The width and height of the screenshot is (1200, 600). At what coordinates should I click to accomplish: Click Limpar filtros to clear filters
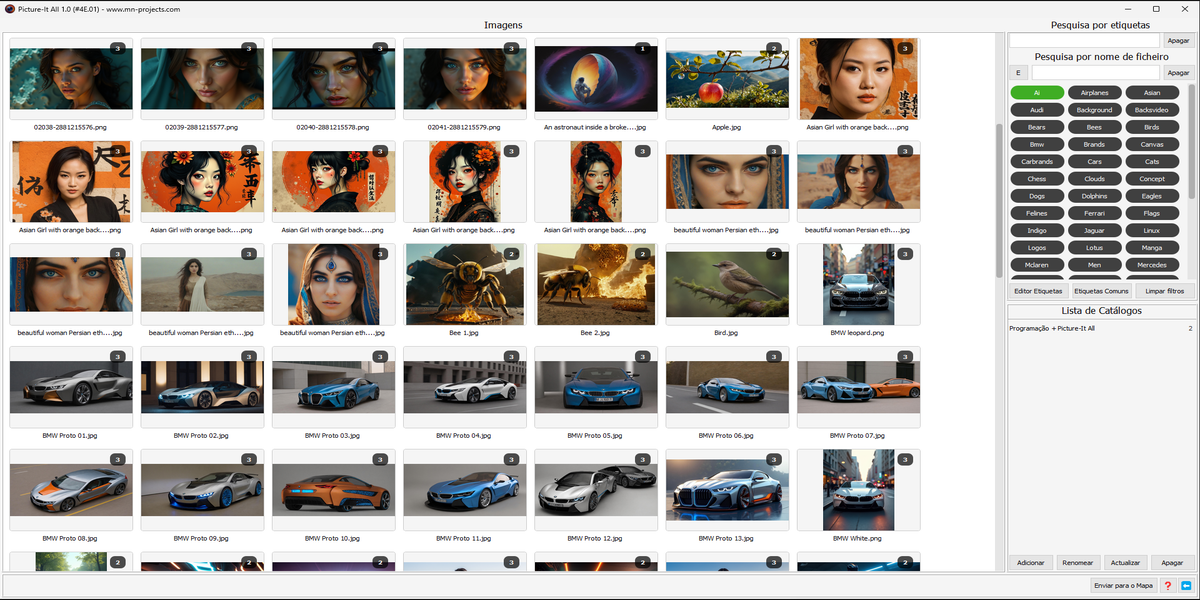pyautogui.click(x=1165, y=291)
